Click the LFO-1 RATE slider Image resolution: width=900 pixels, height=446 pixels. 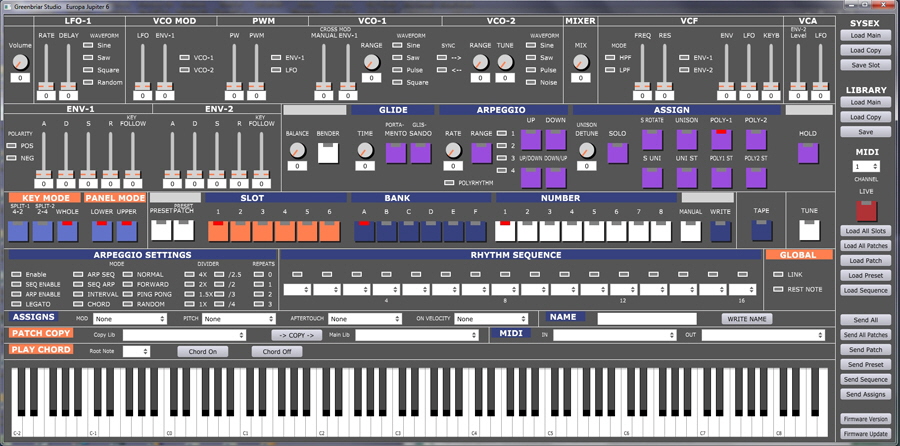click(x=46, y=67)
